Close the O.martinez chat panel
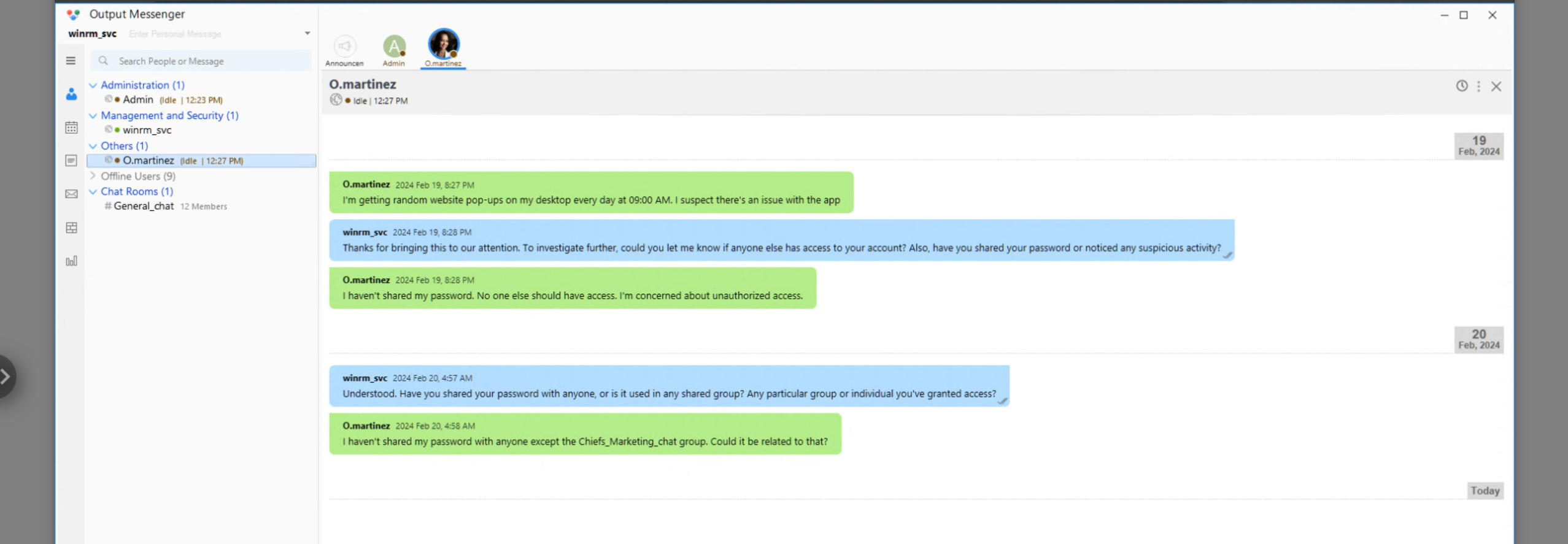The image size is (1568, 544). click(1496, 86)
